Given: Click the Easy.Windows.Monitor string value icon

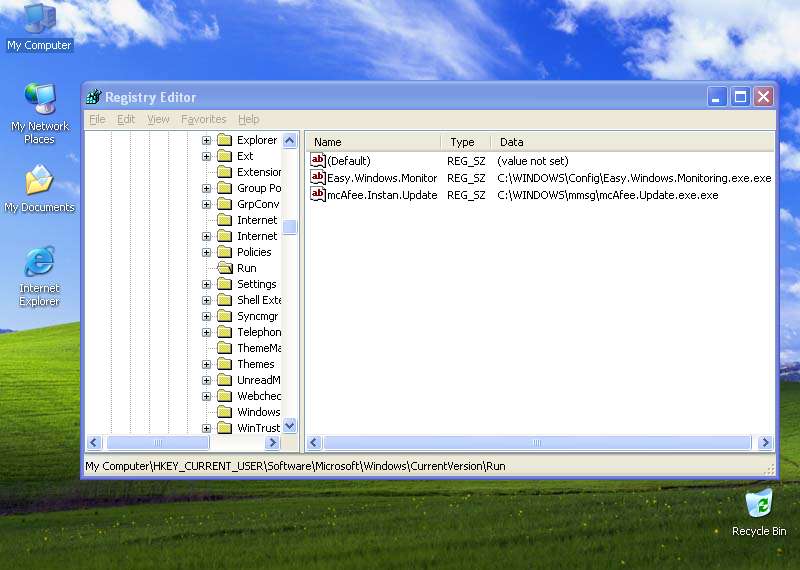Looking at the screenshot, I should [317, 178].
